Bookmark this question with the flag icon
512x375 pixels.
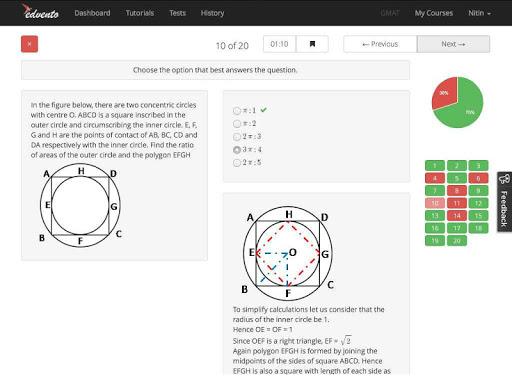pyautogui.click(x=312, y=44)
